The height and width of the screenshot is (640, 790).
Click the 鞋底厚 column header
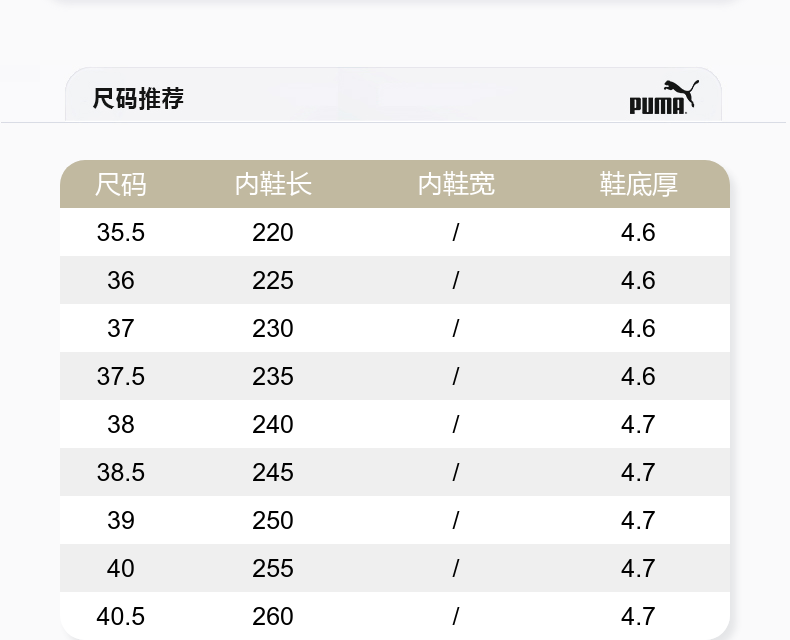[638, 185]
